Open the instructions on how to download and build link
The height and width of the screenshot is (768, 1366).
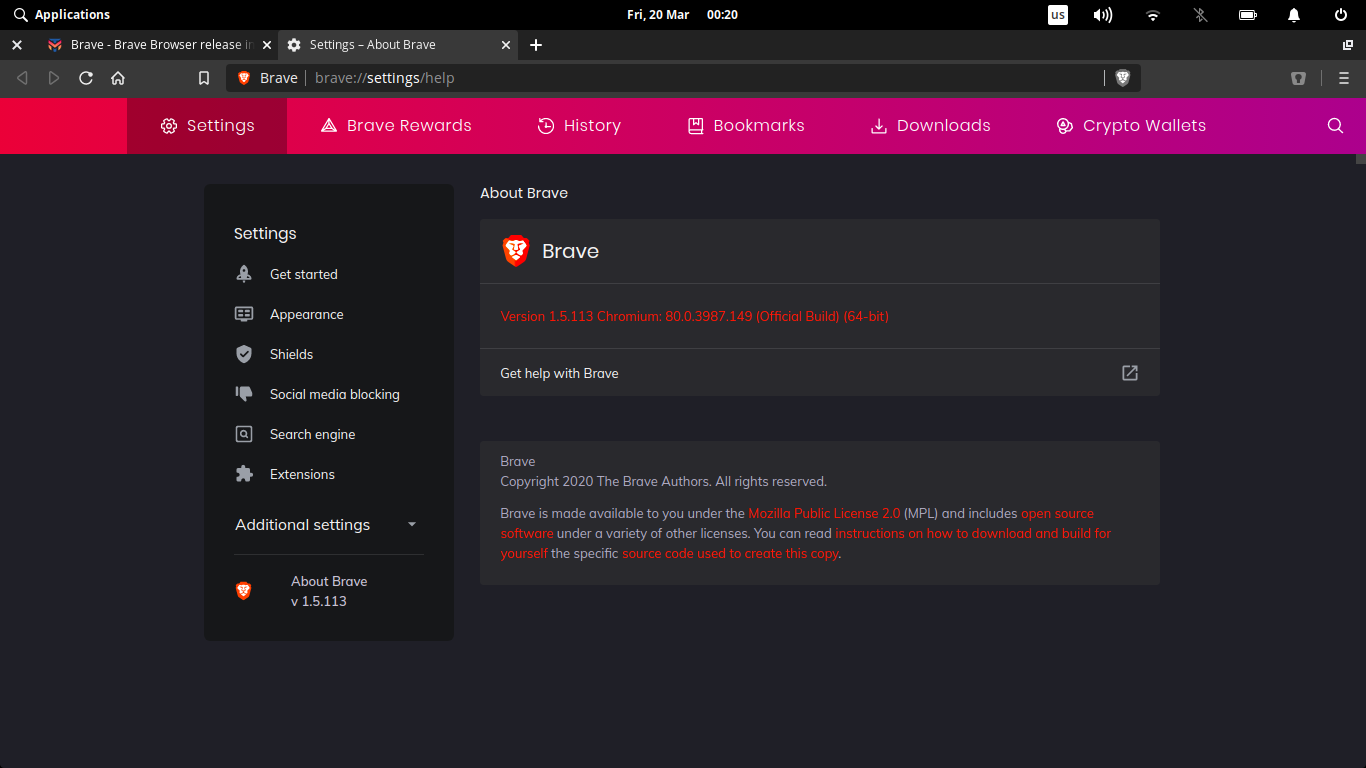pos(805,543)
